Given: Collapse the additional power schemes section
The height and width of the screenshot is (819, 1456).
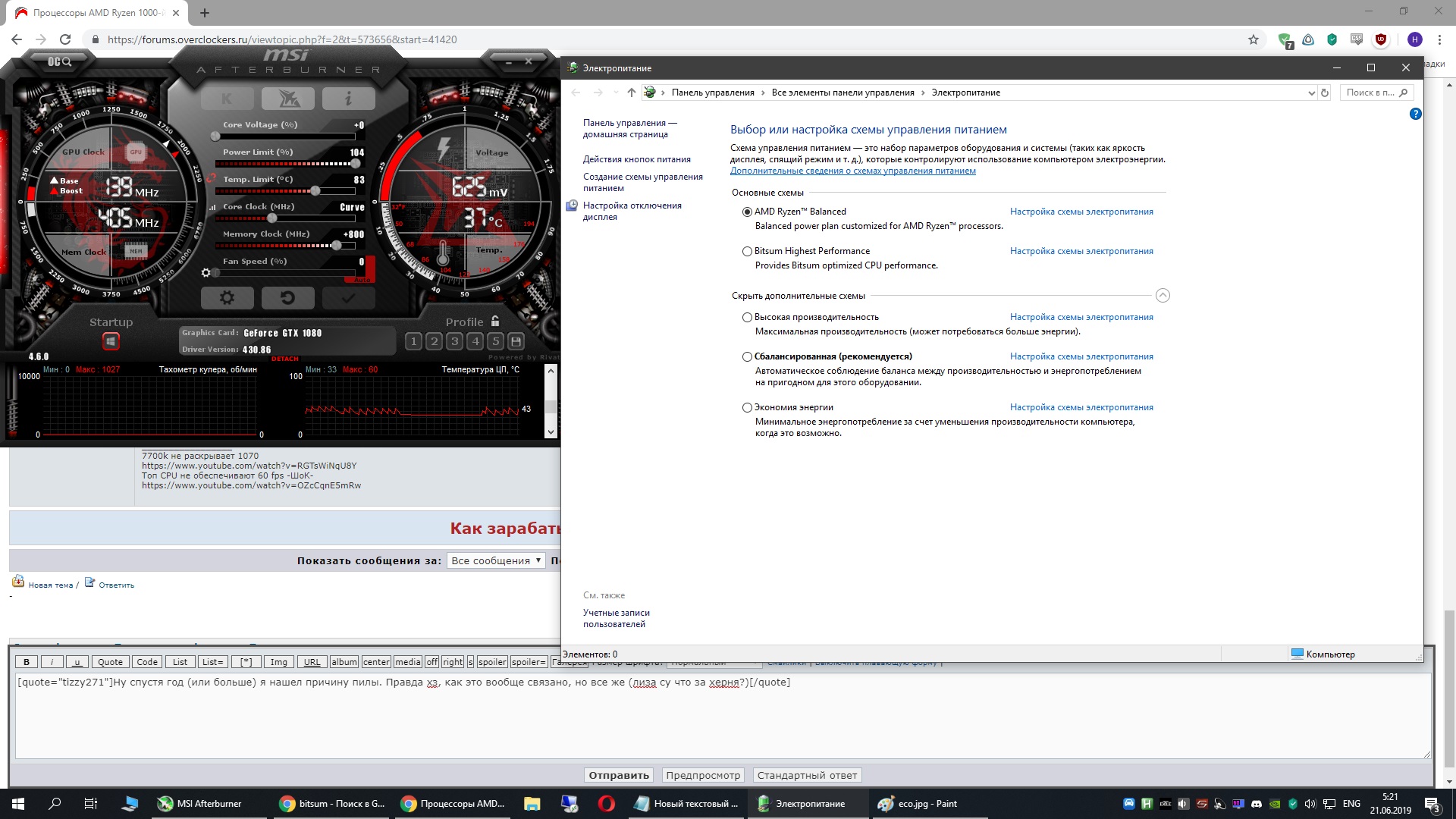Looking at the screenshot, I should tap(1163, 296).
